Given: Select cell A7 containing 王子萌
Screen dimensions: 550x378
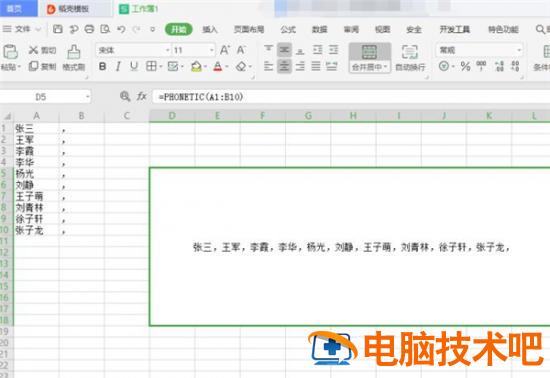Looking at the screenshot, I should 36,196.
